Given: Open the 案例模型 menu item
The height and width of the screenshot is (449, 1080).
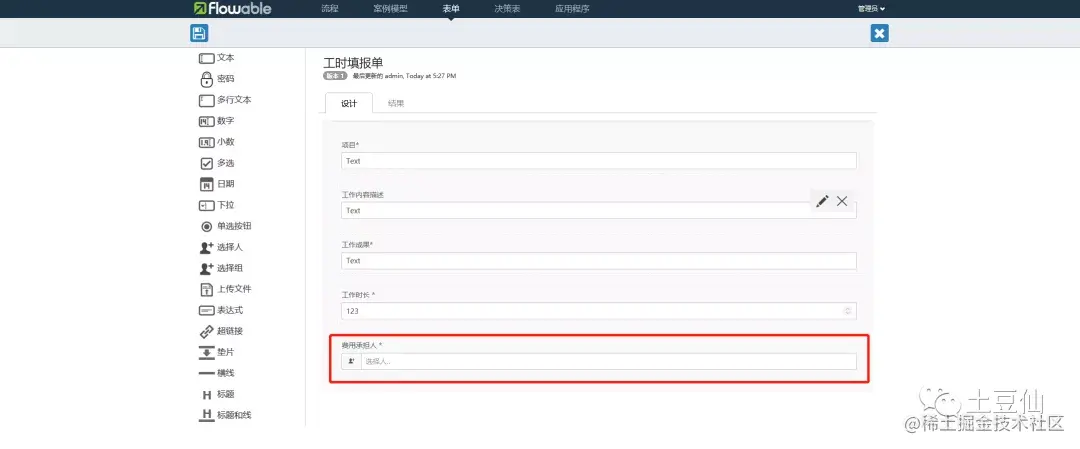Looking at the screenshot, I should pyautogui.click(x=391, y=9).
